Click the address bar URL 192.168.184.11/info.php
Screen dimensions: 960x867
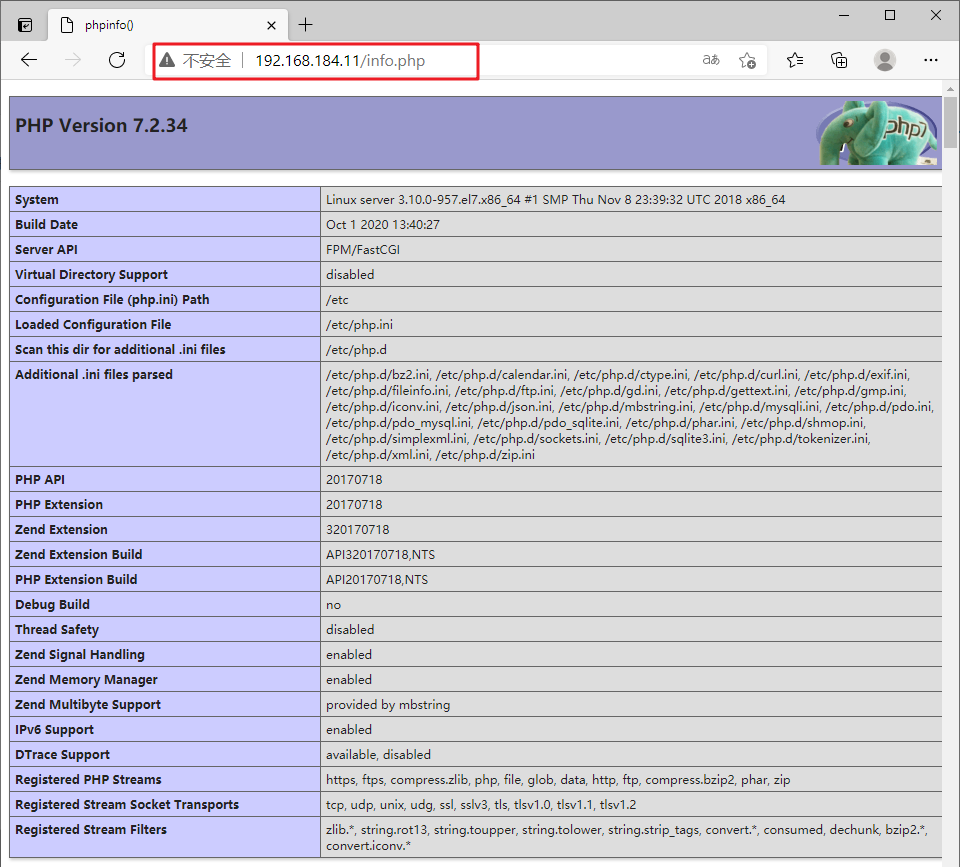[x=340, y=61]
